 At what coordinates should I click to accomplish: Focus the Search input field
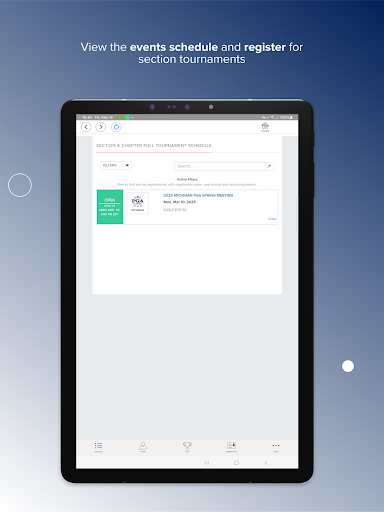(220, 166)
